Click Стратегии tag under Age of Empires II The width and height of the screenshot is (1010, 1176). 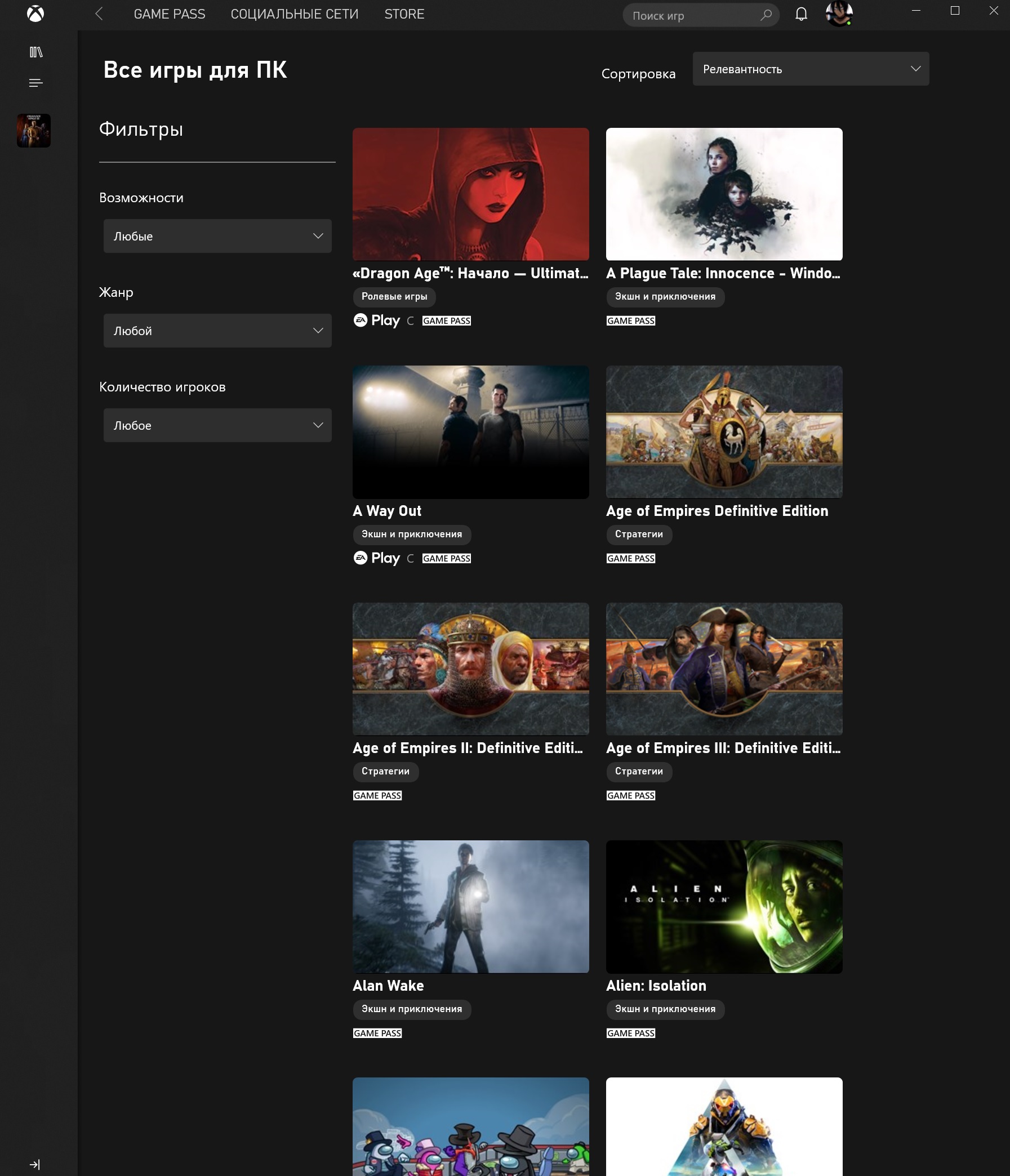386,772
